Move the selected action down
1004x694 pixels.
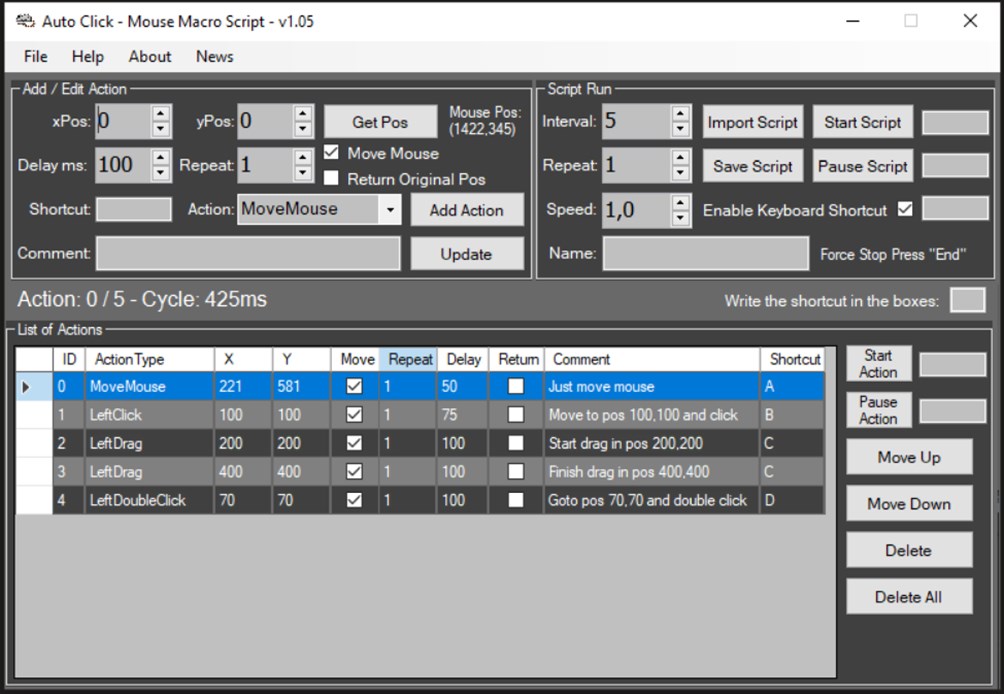coord(908,503)
